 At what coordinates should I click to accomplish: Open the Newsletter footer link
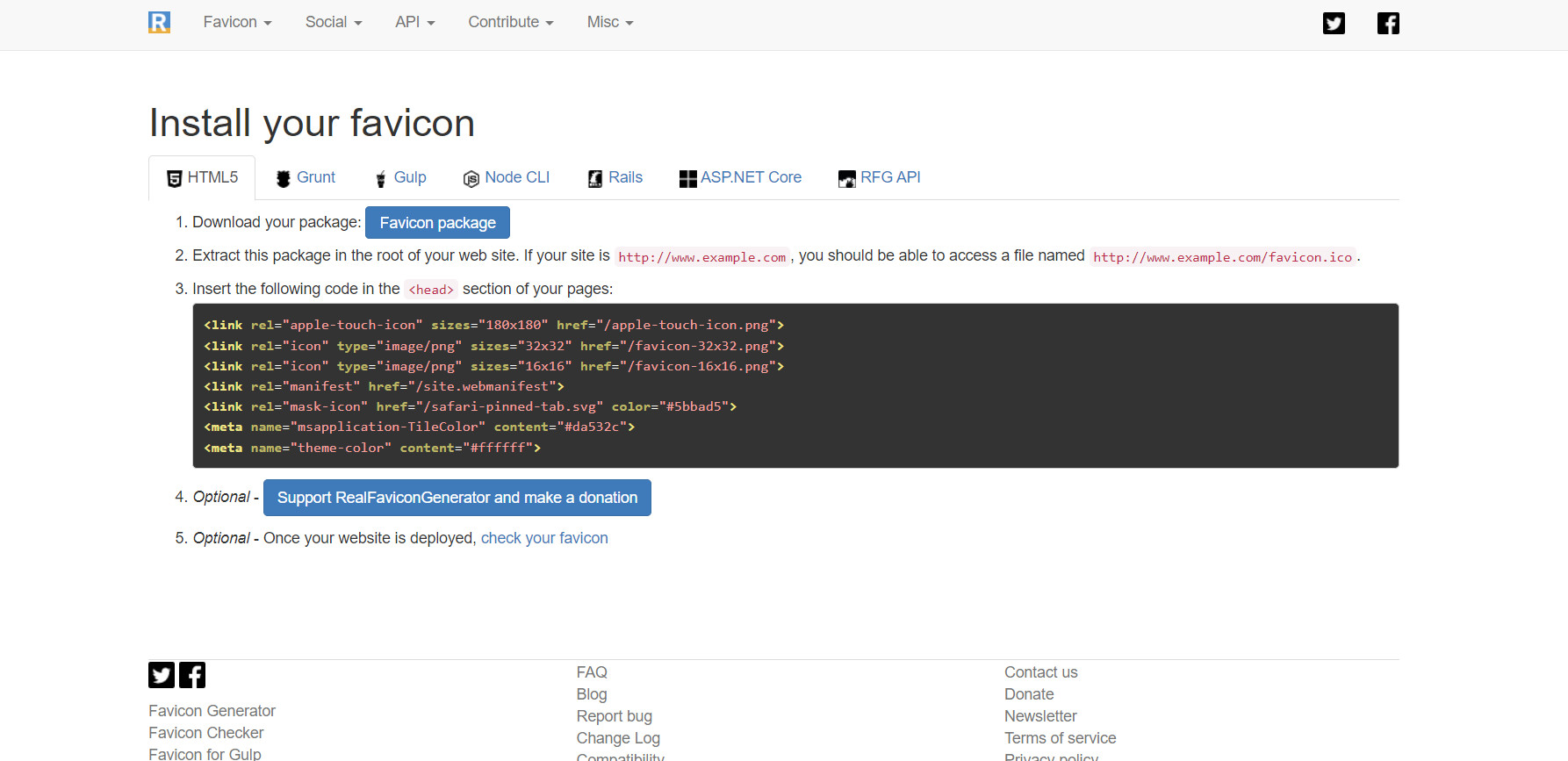[x=1040, y=716]
